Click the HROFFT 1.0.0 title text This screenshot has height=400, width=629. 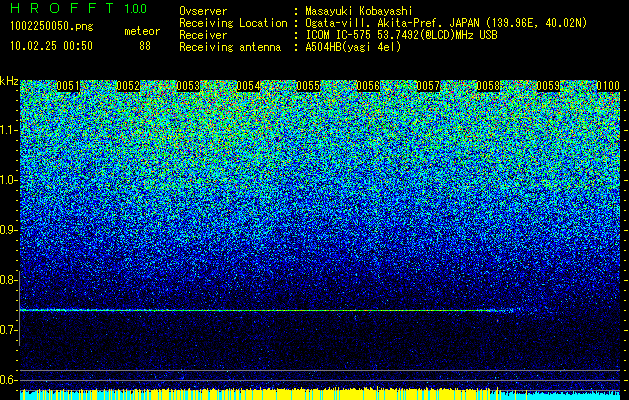click(x=78, y=8)
